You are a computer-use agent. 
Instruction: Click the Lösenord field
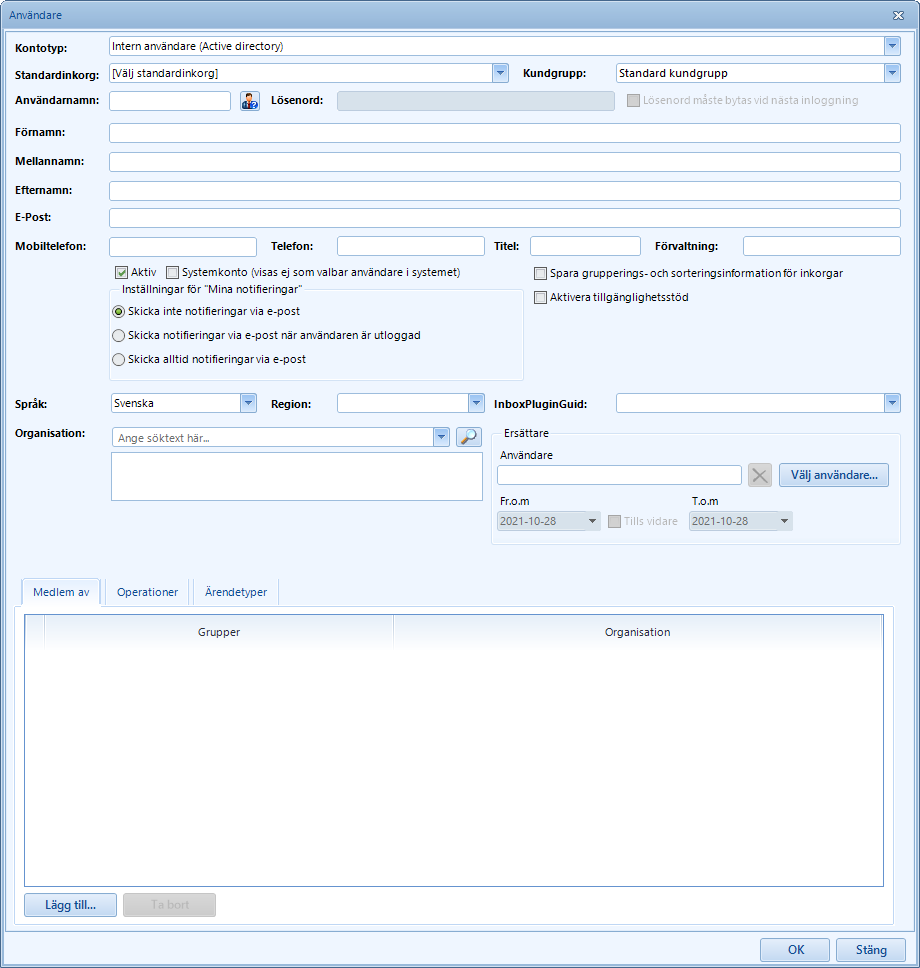point(475,101)
